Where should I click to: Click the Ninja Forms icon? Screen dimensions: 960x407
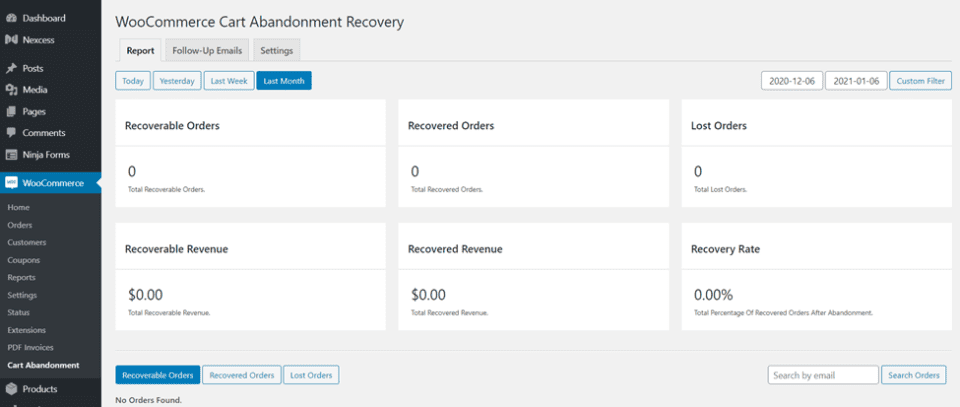pyautogui.click(x=11, y=154)
